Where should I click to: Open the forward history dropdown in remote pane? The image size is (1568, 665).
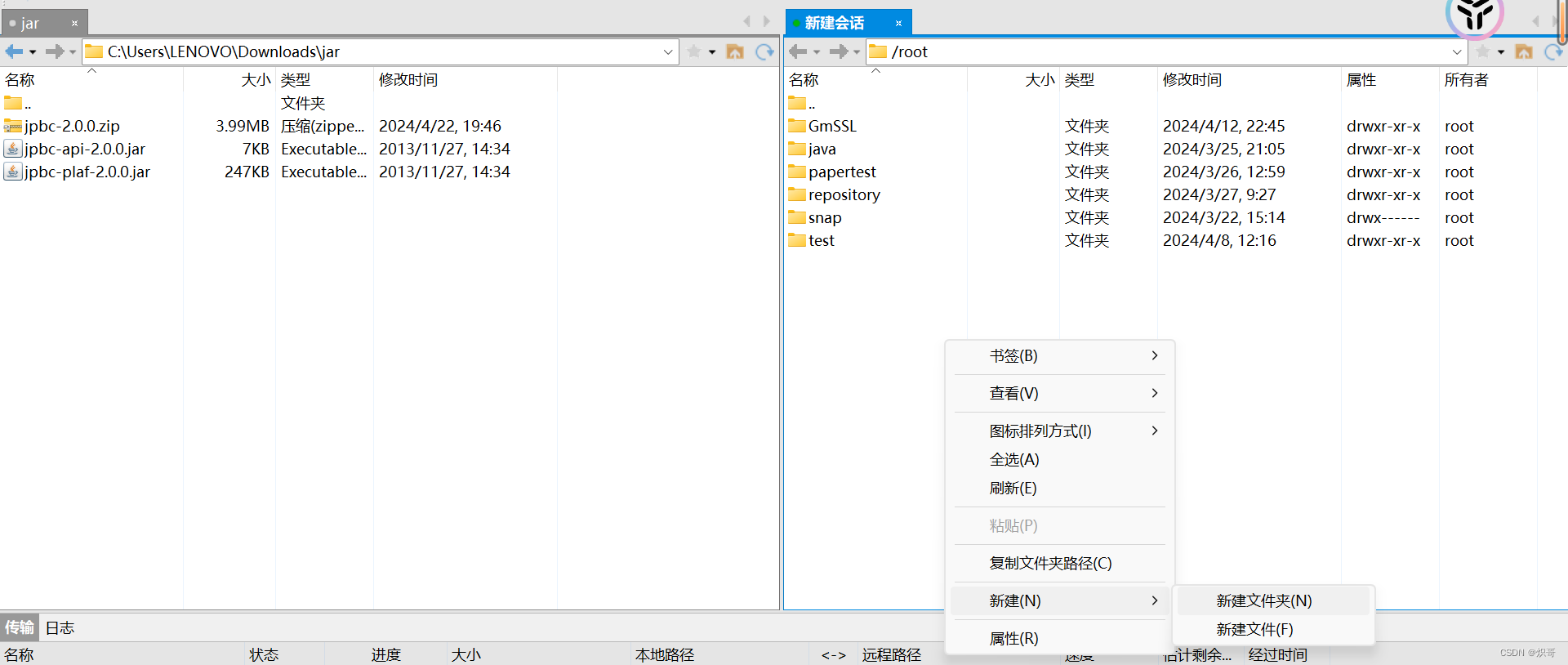click(x=857, y=52)
